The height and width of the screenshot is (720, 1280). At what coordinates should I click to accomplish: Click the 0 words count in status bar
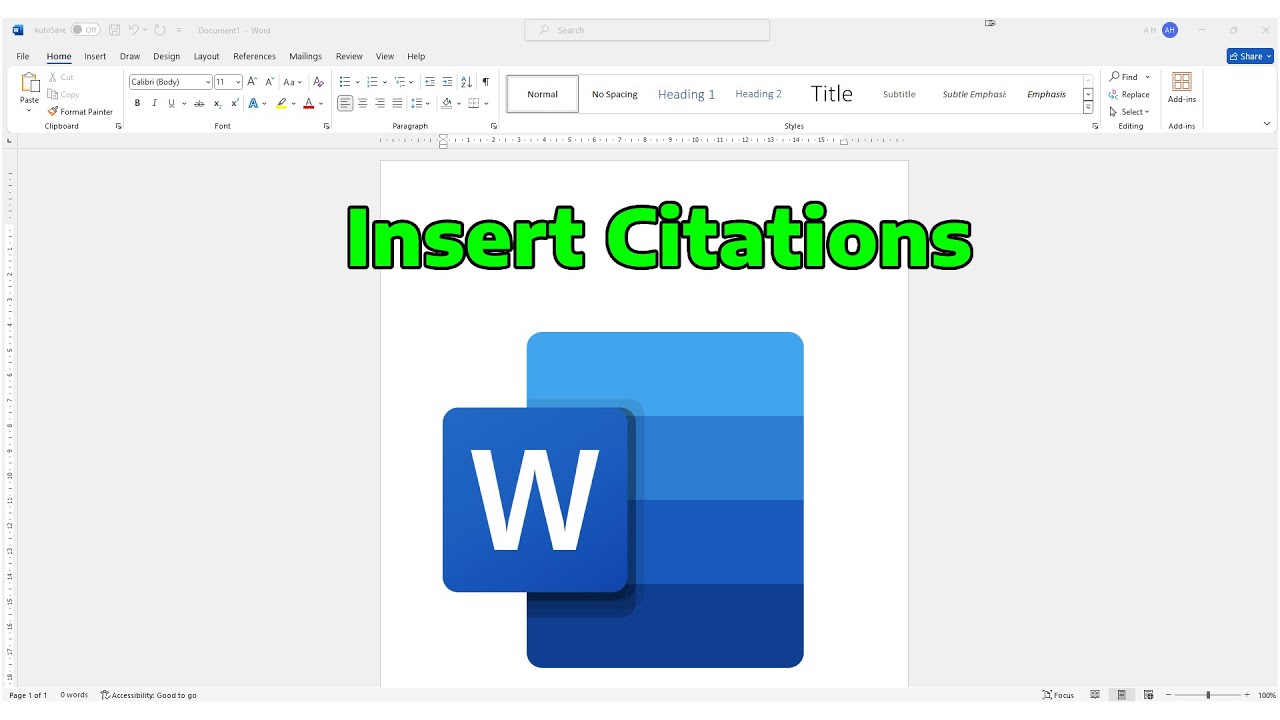[74, 695]
